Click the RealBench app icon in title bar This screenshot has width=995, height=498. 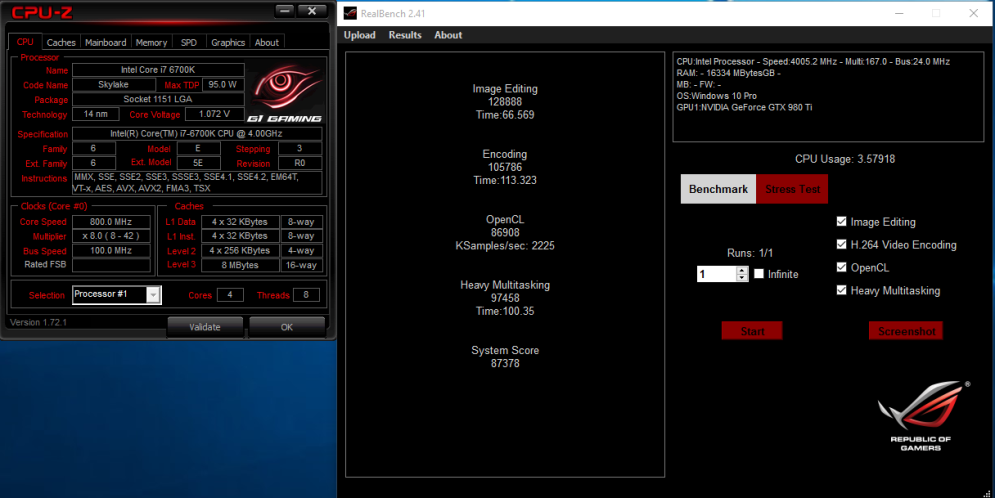tap(350, 13)
